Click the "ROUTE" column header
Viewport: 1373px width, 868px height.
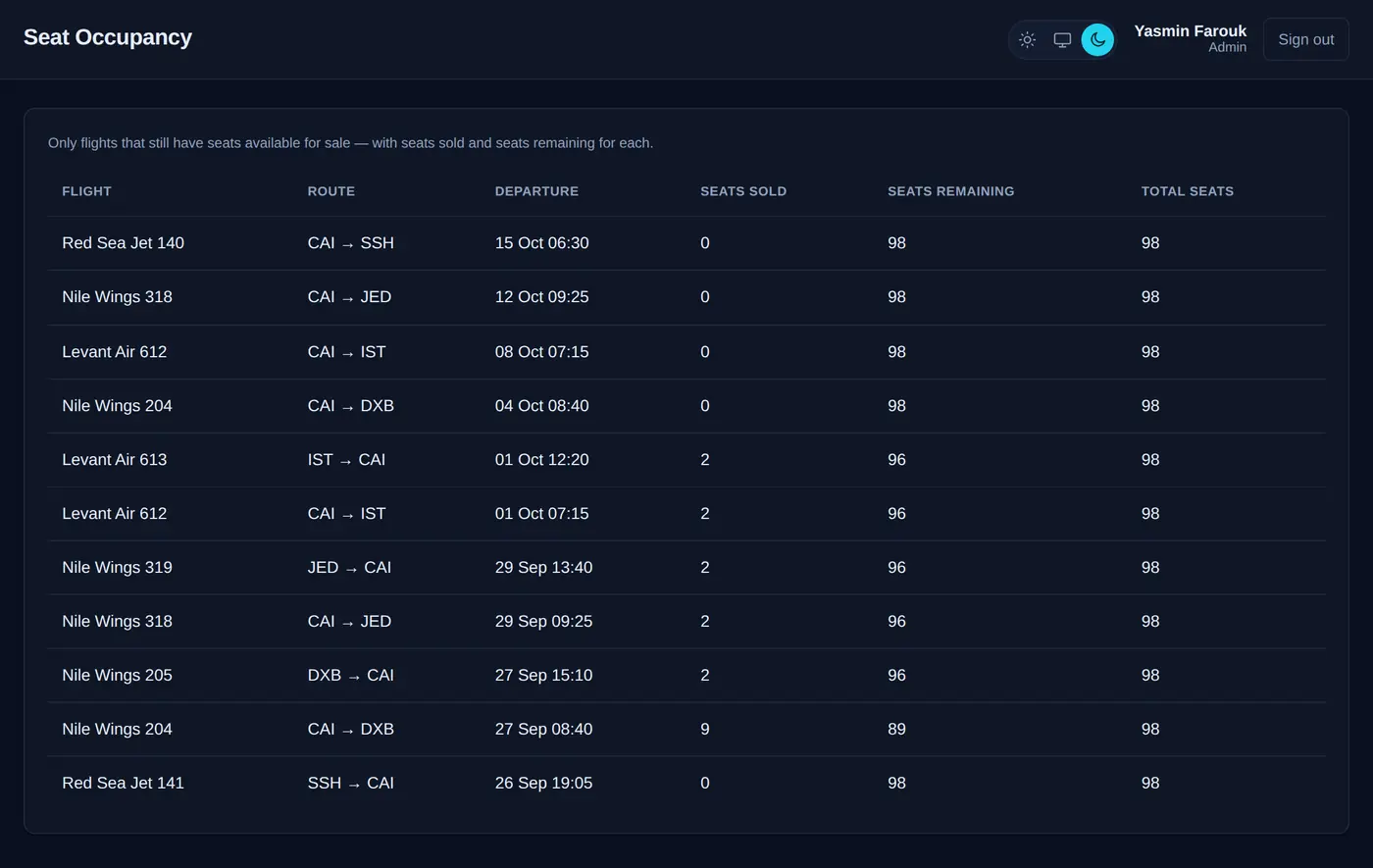(x=331, y=191)
